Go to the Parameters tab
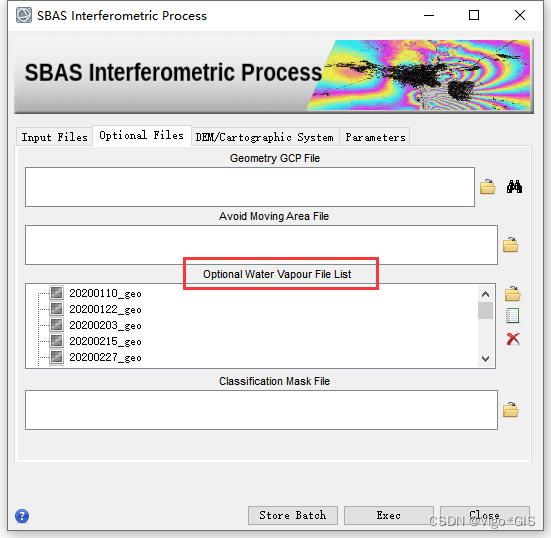Viewport: 551px width, 538px height. coord(375,137)
